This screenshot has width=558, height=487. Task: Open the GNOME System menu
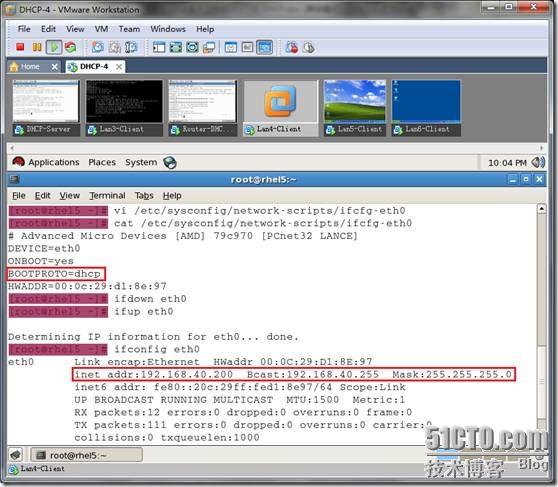click(141, 162)
